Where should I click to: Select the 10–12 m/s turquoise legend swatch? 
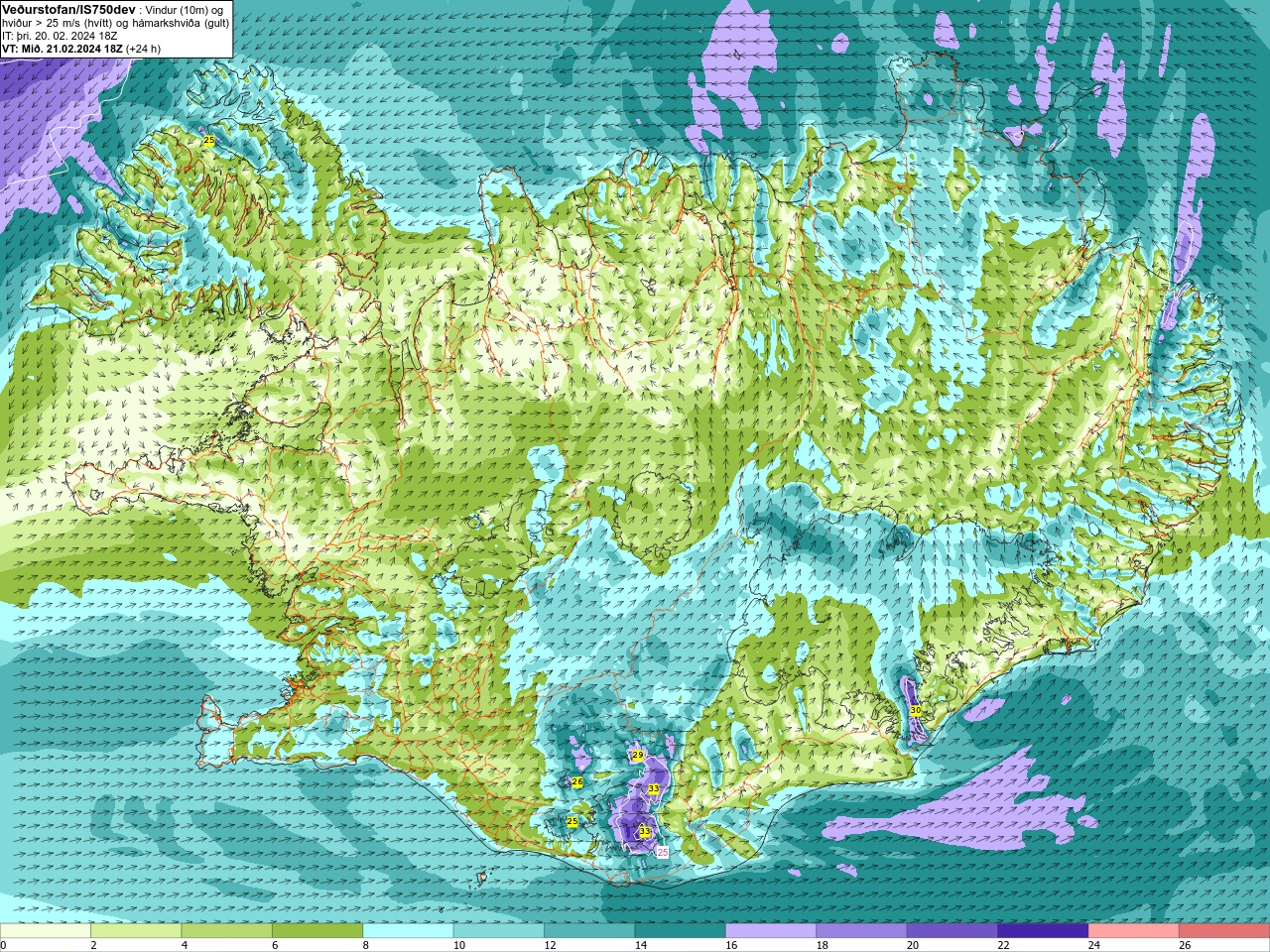(498, 931)
